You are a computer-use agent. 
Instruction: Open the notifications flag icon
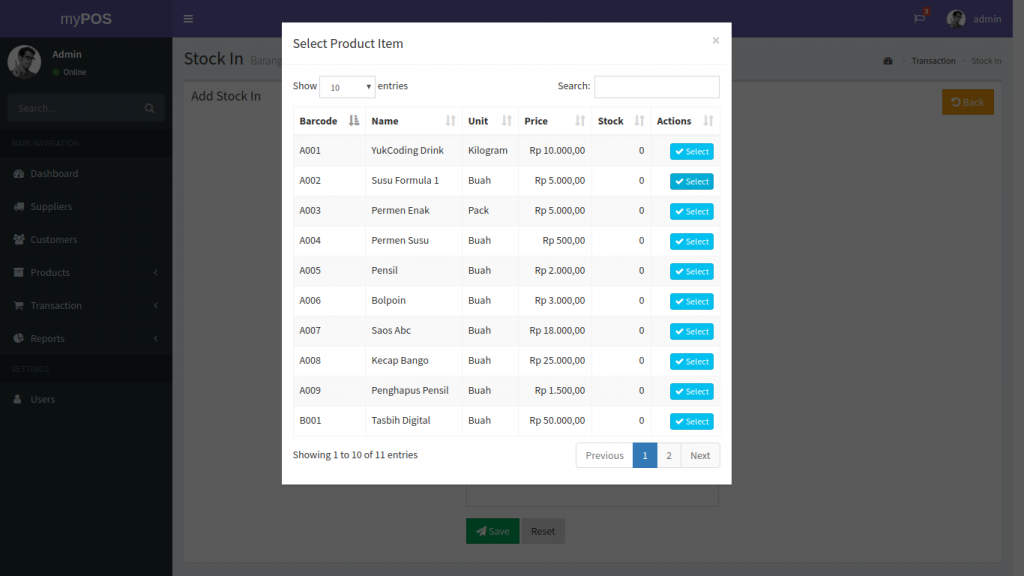tap(919, 19)
